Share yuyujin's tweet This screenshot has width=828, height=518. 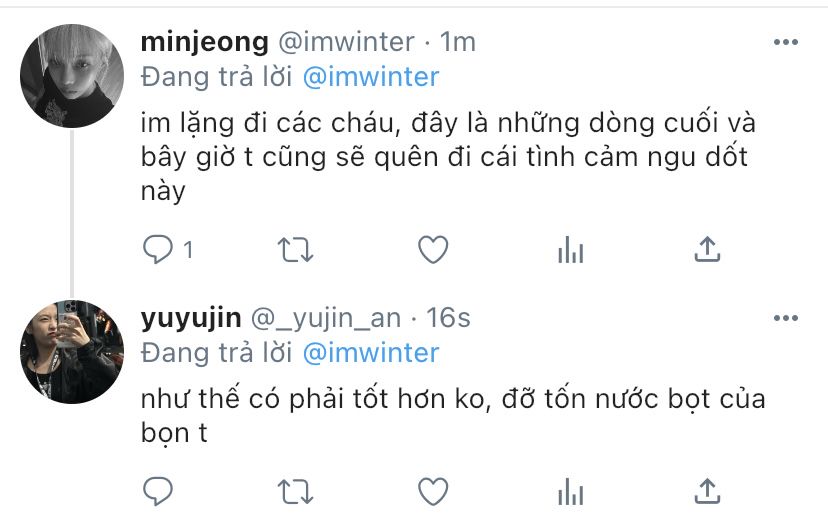[x=707, y=492]
